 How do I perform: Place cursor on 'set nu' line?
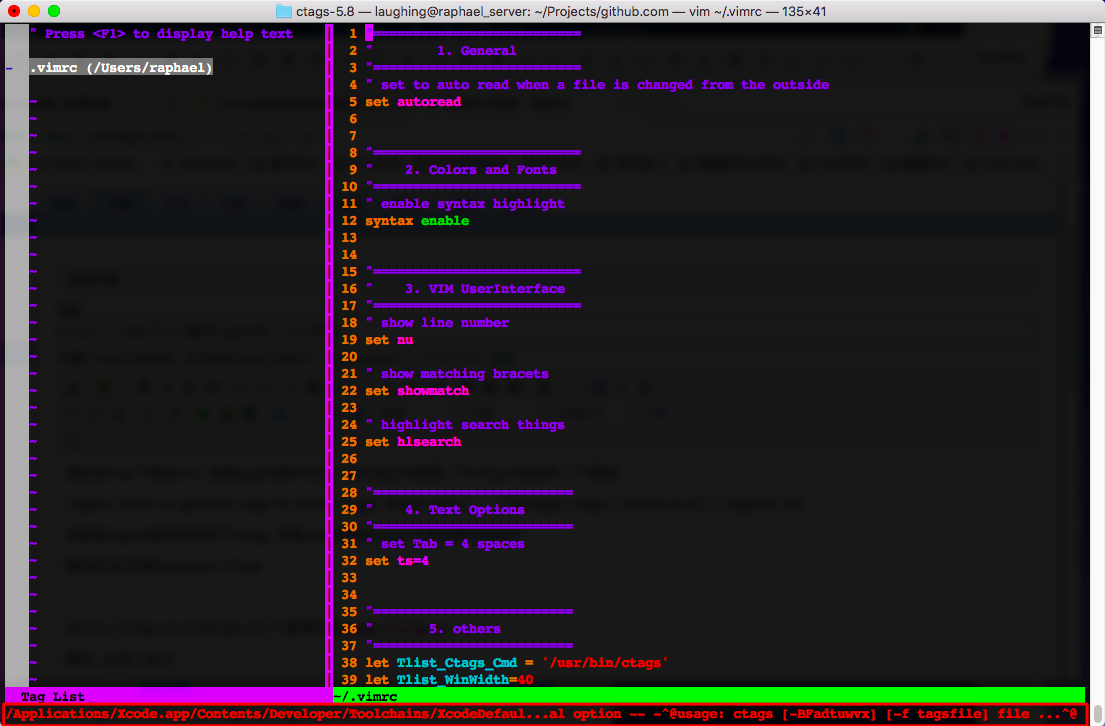point(389,340)
